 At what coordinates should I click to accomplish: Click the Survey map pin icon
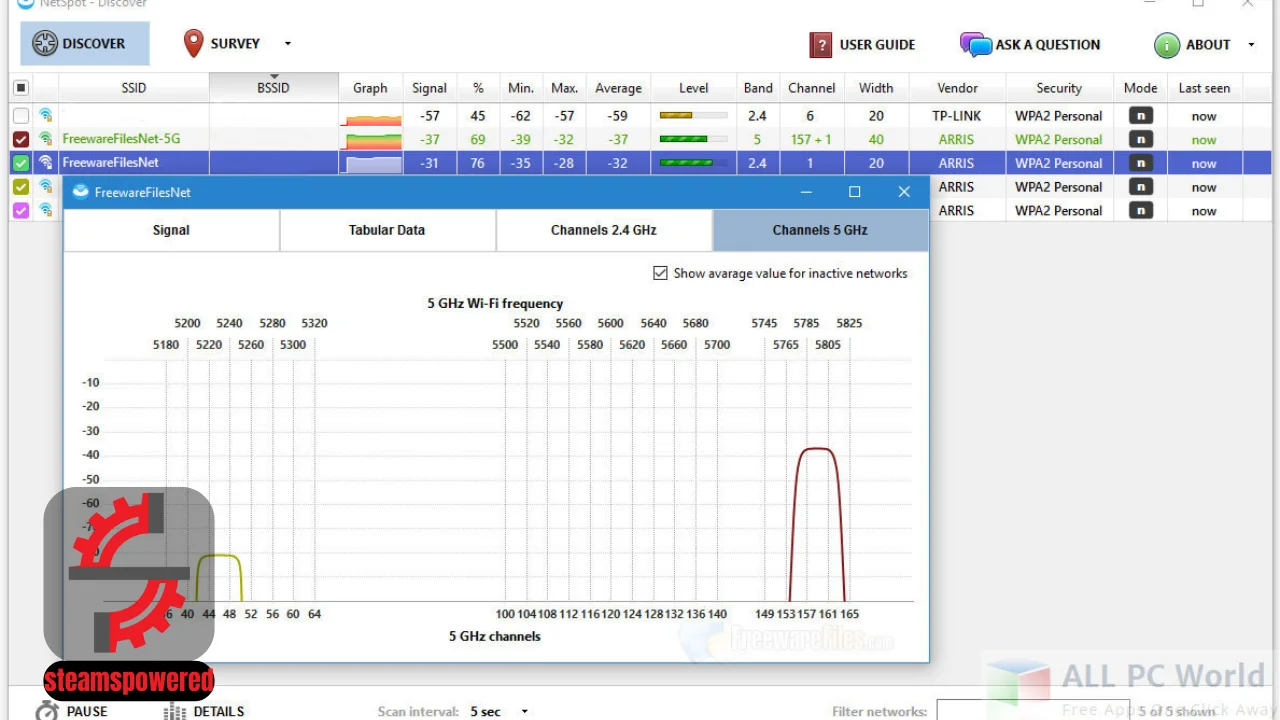(193, 44)
